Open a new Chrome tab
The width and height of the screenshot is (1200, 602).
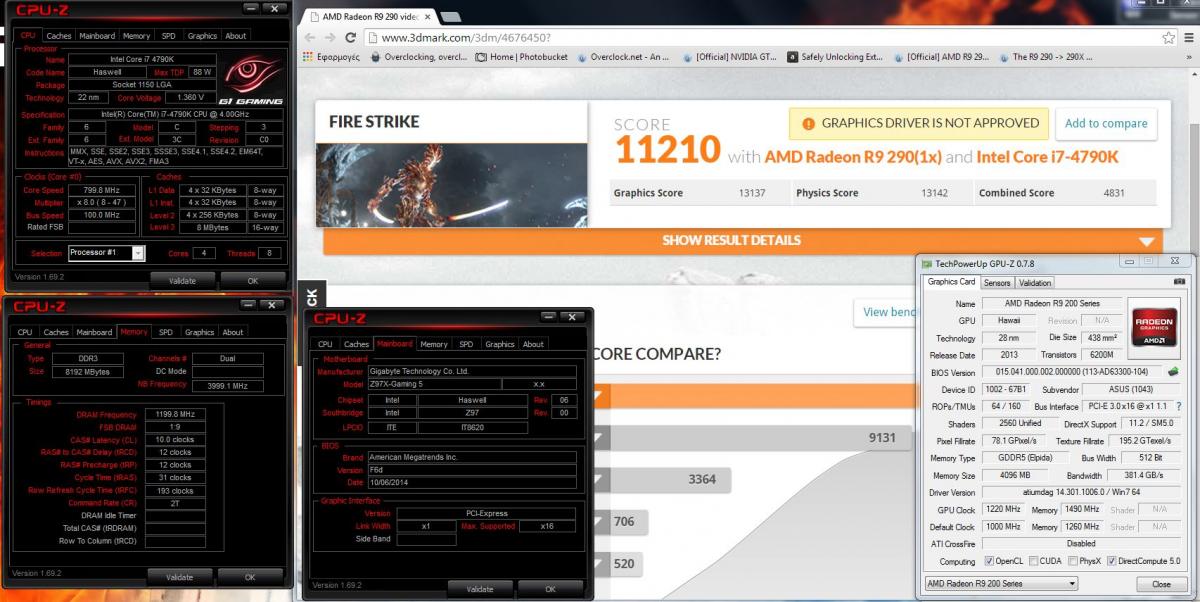click(x=450, y=17)
